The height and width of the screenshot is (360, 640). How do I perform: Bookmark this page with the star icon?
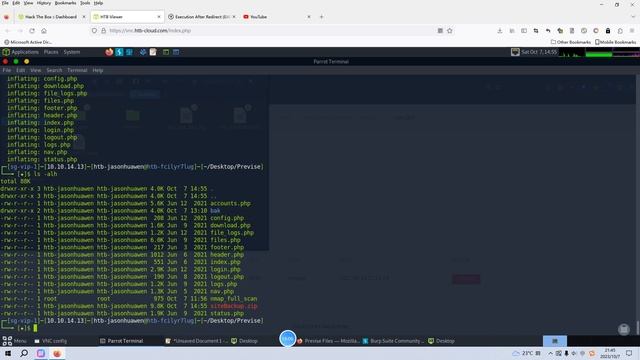click(x=449, y=31)
